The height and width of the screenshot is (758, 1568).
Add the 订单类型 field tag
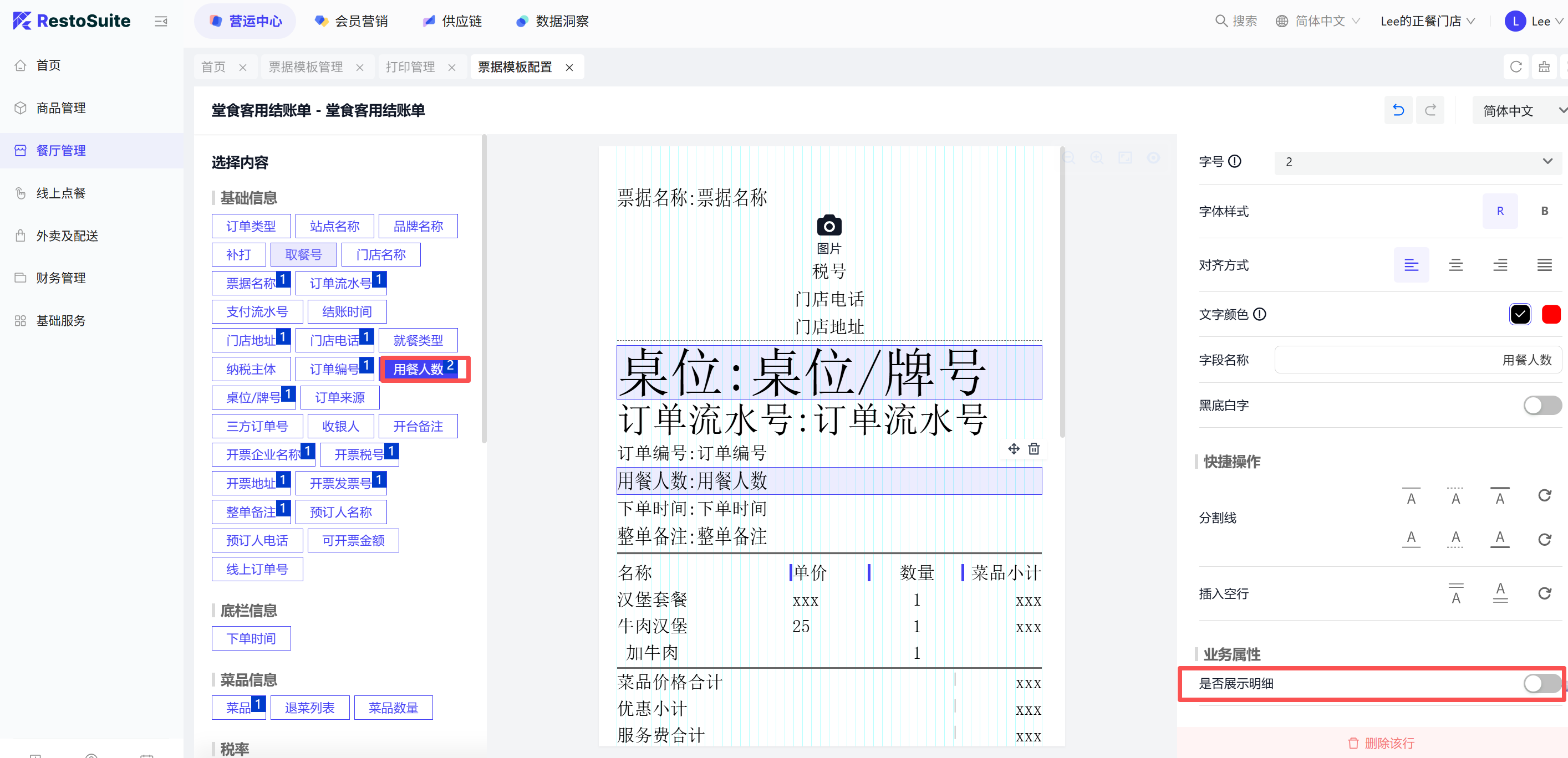(251, 226)
